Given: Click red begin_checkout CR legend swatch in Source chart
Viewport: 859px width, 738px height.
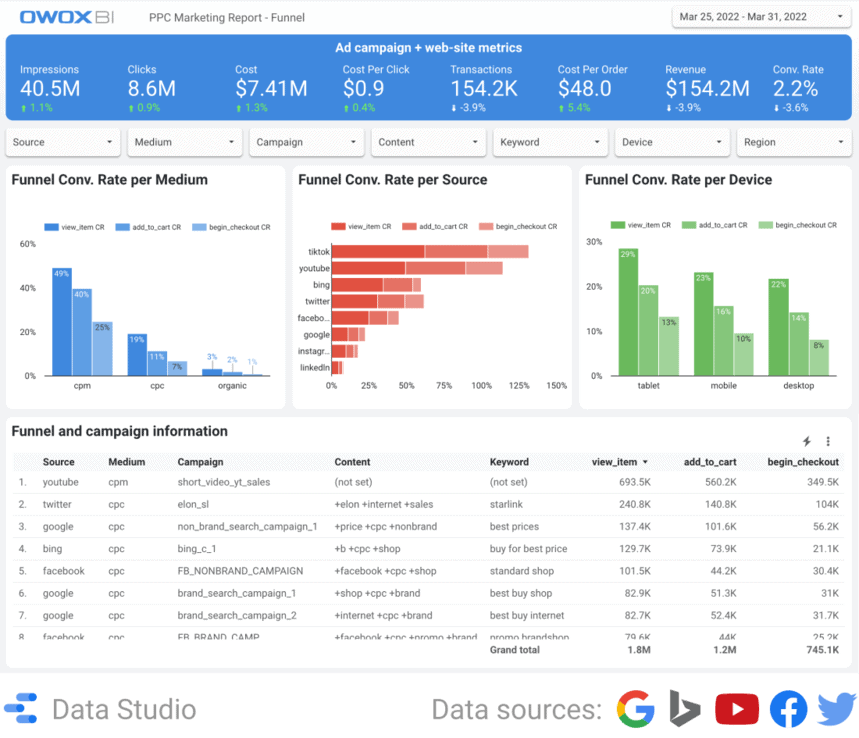Looking at the screenshot, I should [x=486, y=226].
